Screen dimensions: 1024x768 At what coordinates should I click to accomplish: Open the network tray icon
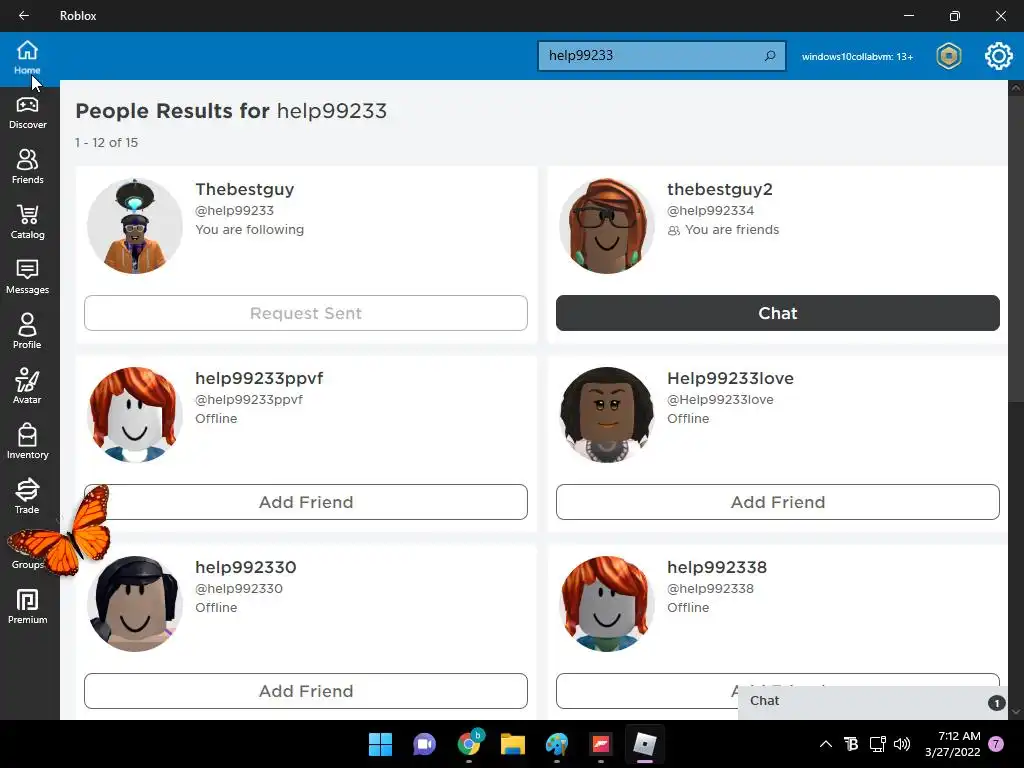click(877, 744)
